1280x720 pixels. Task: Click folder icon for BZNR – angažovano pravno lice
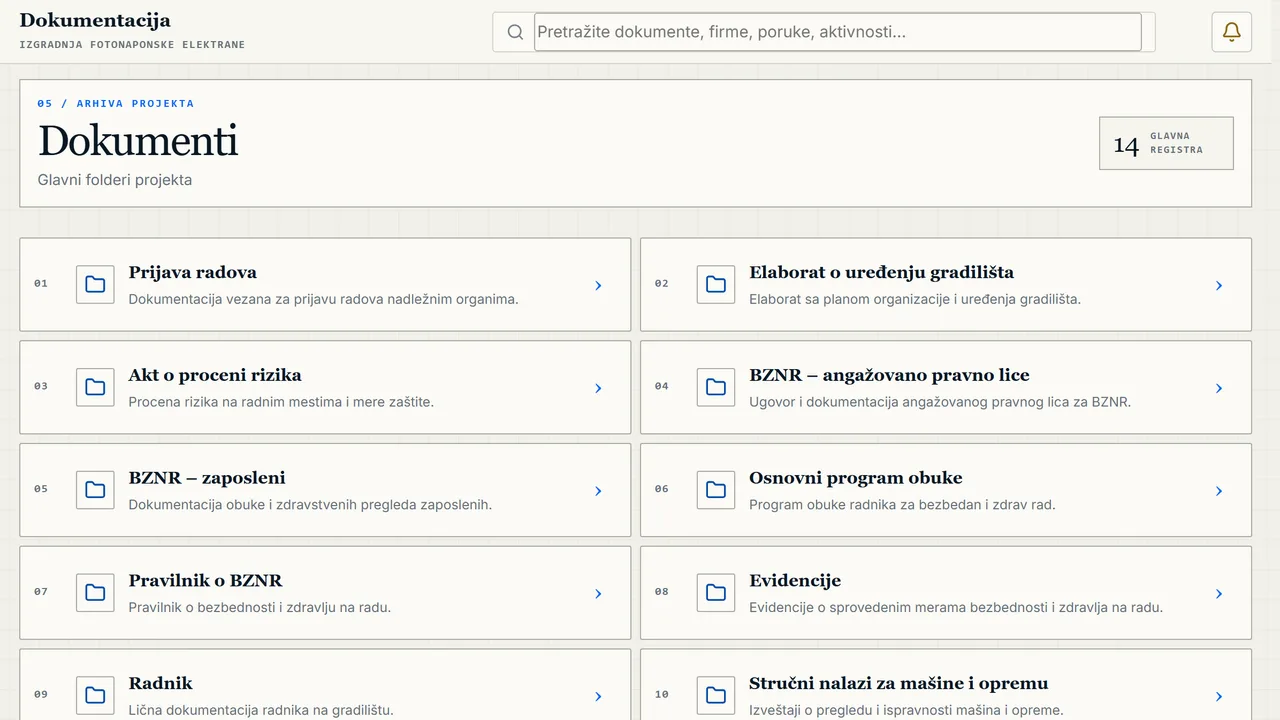tap(716, 387)
